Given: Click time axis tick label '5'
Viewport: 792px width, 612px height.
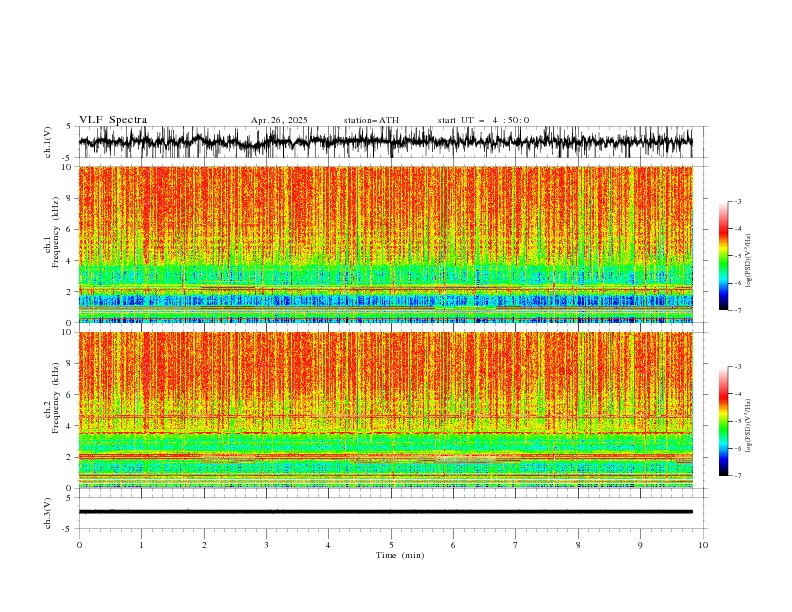Looking at the screenshot, I should [391, 545].
